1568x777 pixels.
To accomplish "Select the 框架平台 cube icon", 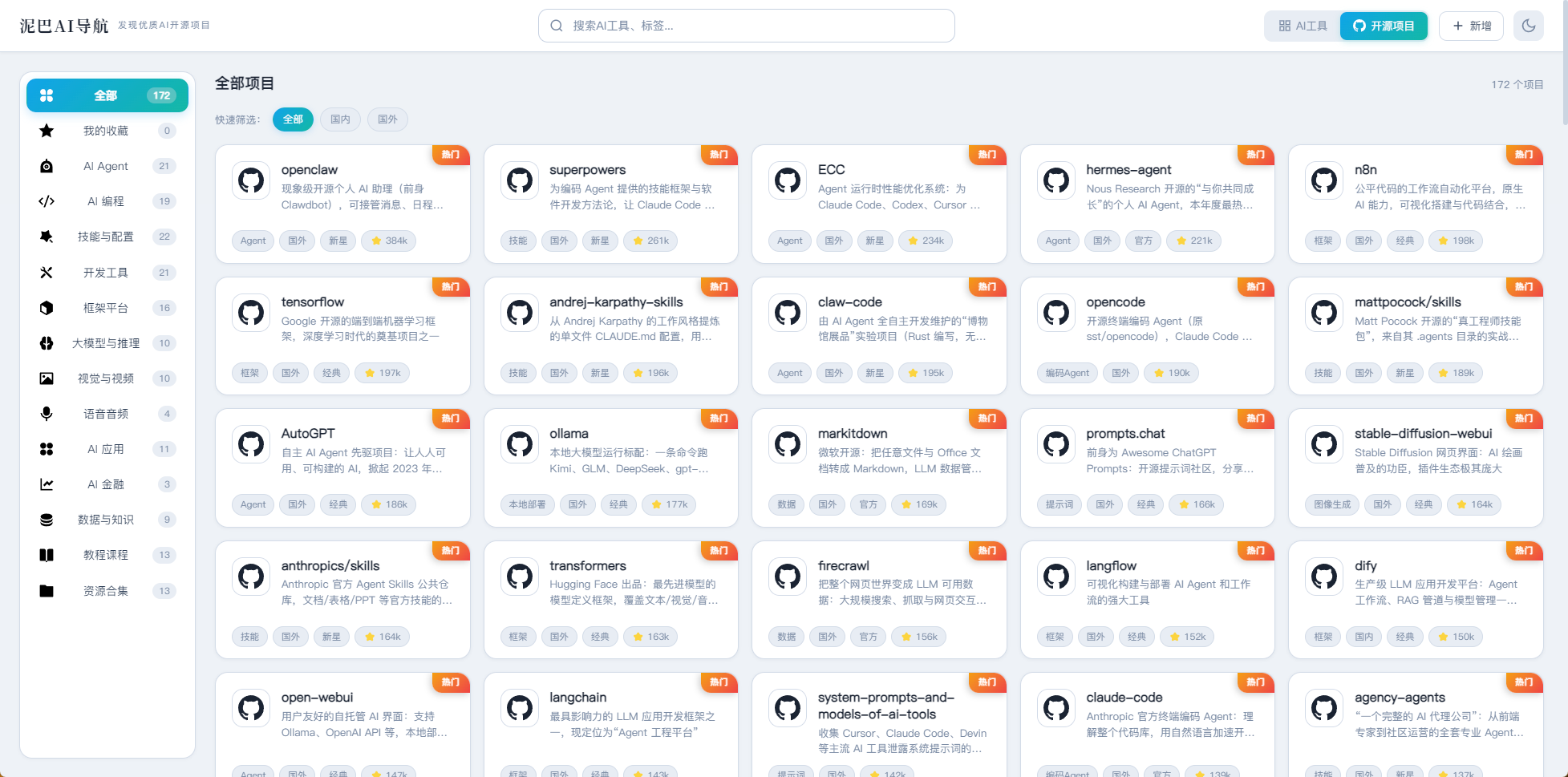I will (x=47, y=308).
